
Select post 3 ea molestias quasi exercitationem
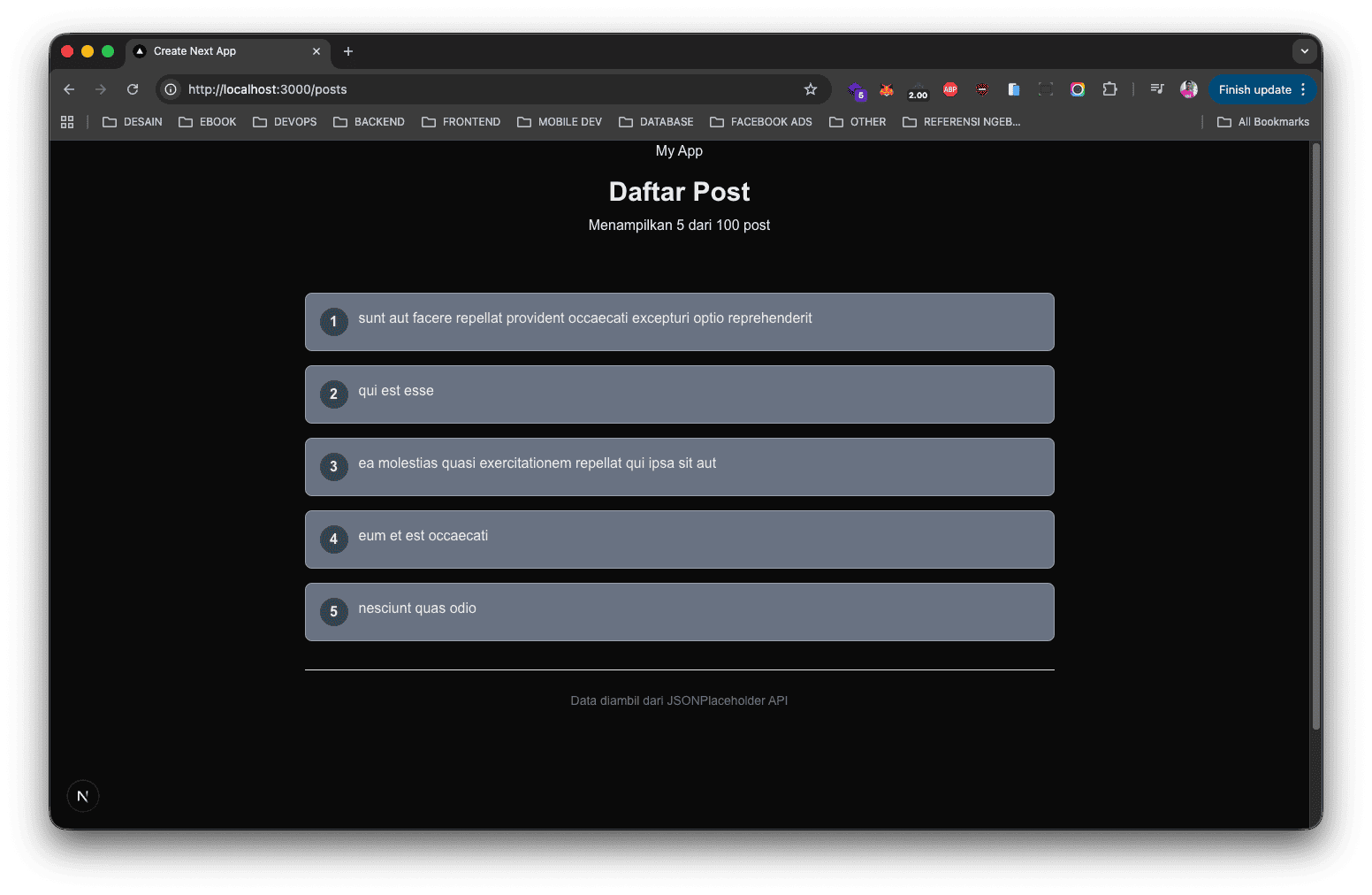(679, 467)
